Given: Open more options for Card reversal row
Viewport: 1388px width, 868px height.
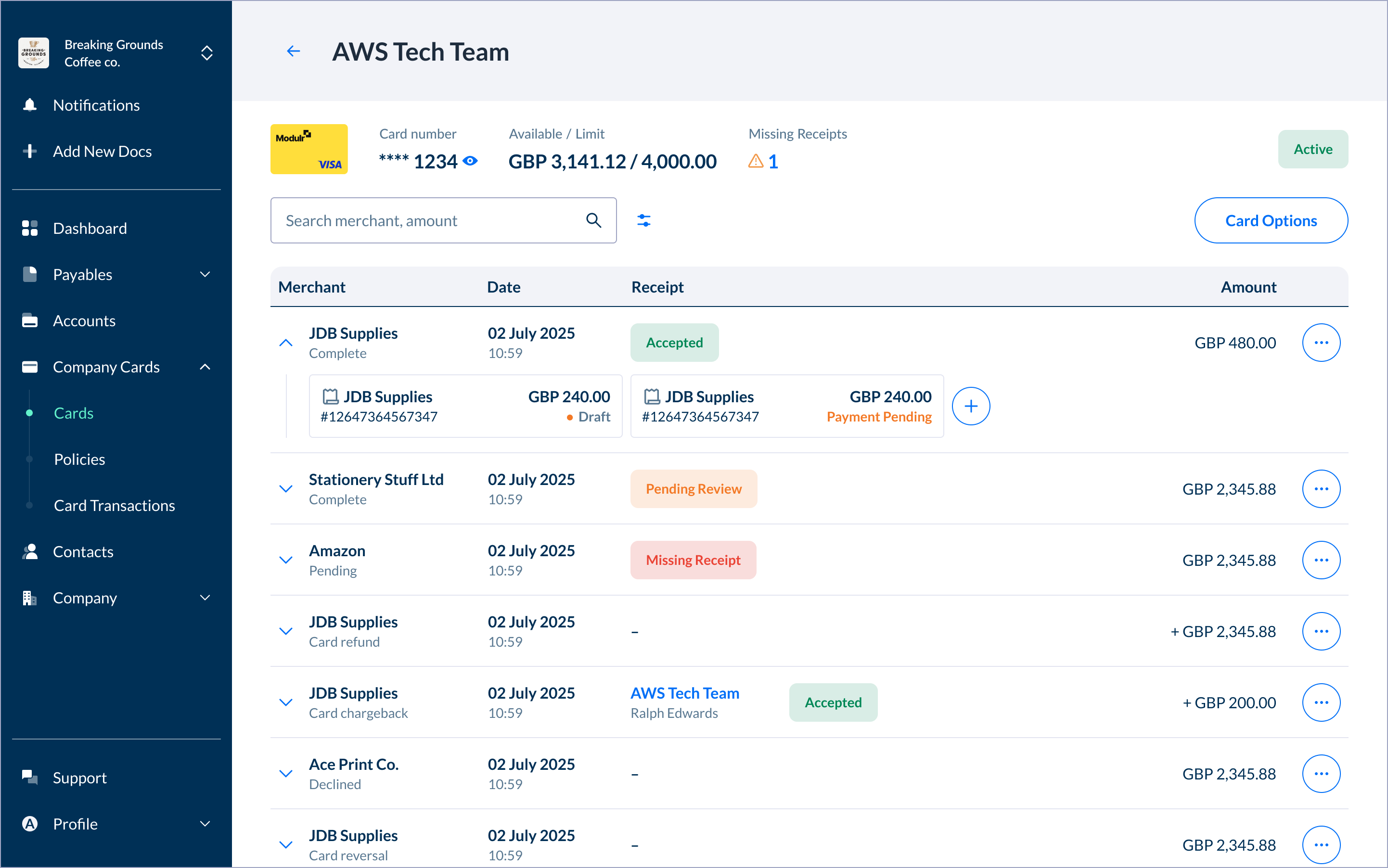Looking at the screenshot, I should (1321, 845).
